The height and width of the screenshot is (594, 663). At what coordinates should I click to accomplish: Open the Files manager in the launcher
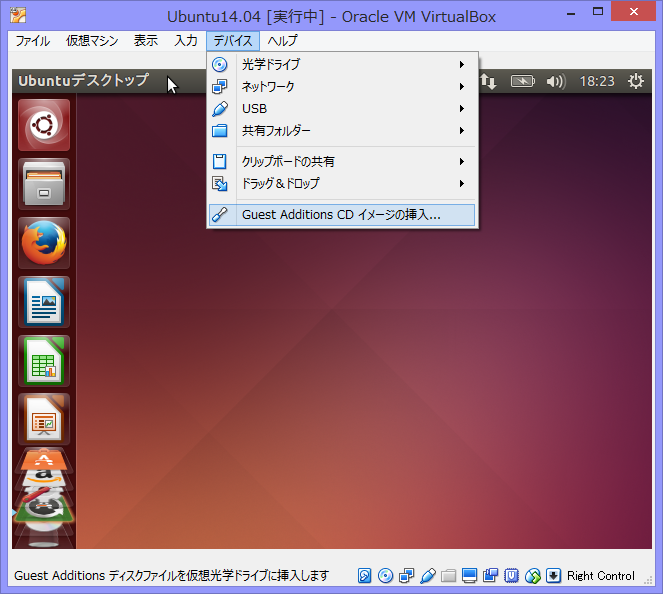point(44,184)
